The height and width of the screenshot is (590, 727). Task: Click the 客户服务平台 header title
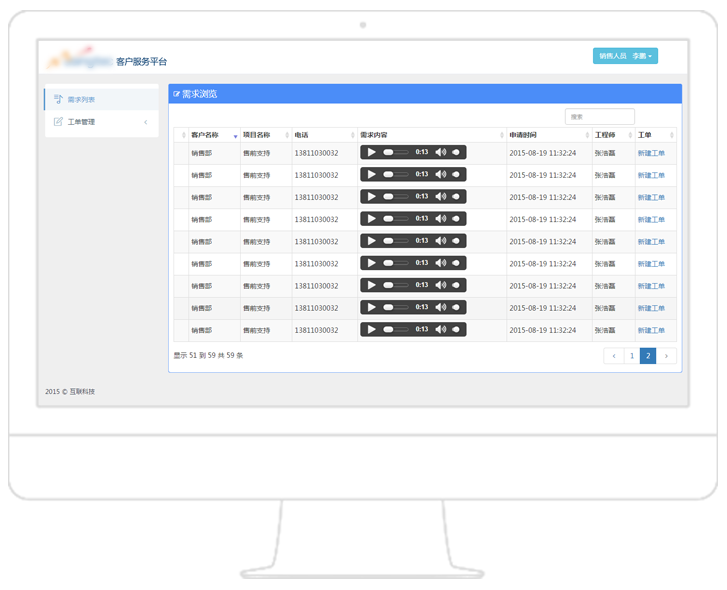[x=141, y=62]
